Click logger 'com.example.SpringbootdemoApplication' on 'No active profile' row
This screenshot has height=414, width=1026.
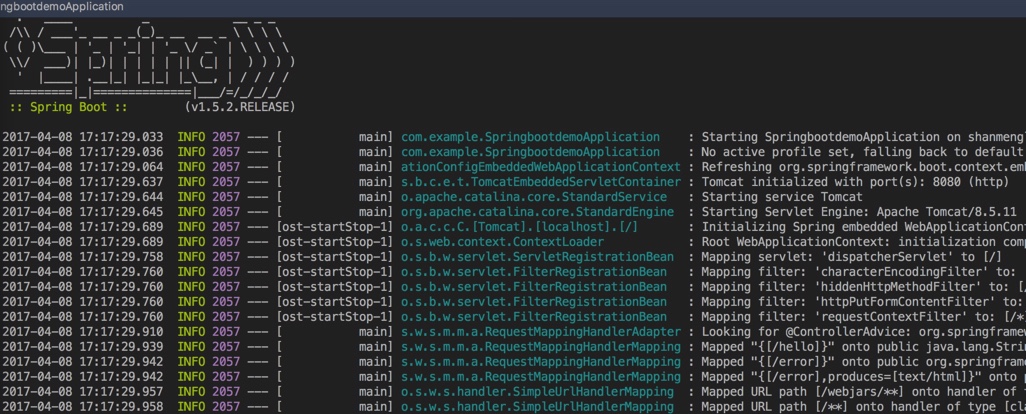tap(530, 152)
